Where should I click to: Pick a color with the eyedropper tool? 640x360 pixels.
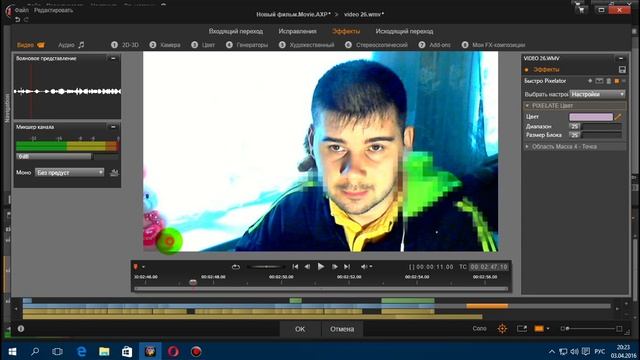[618, 117]
